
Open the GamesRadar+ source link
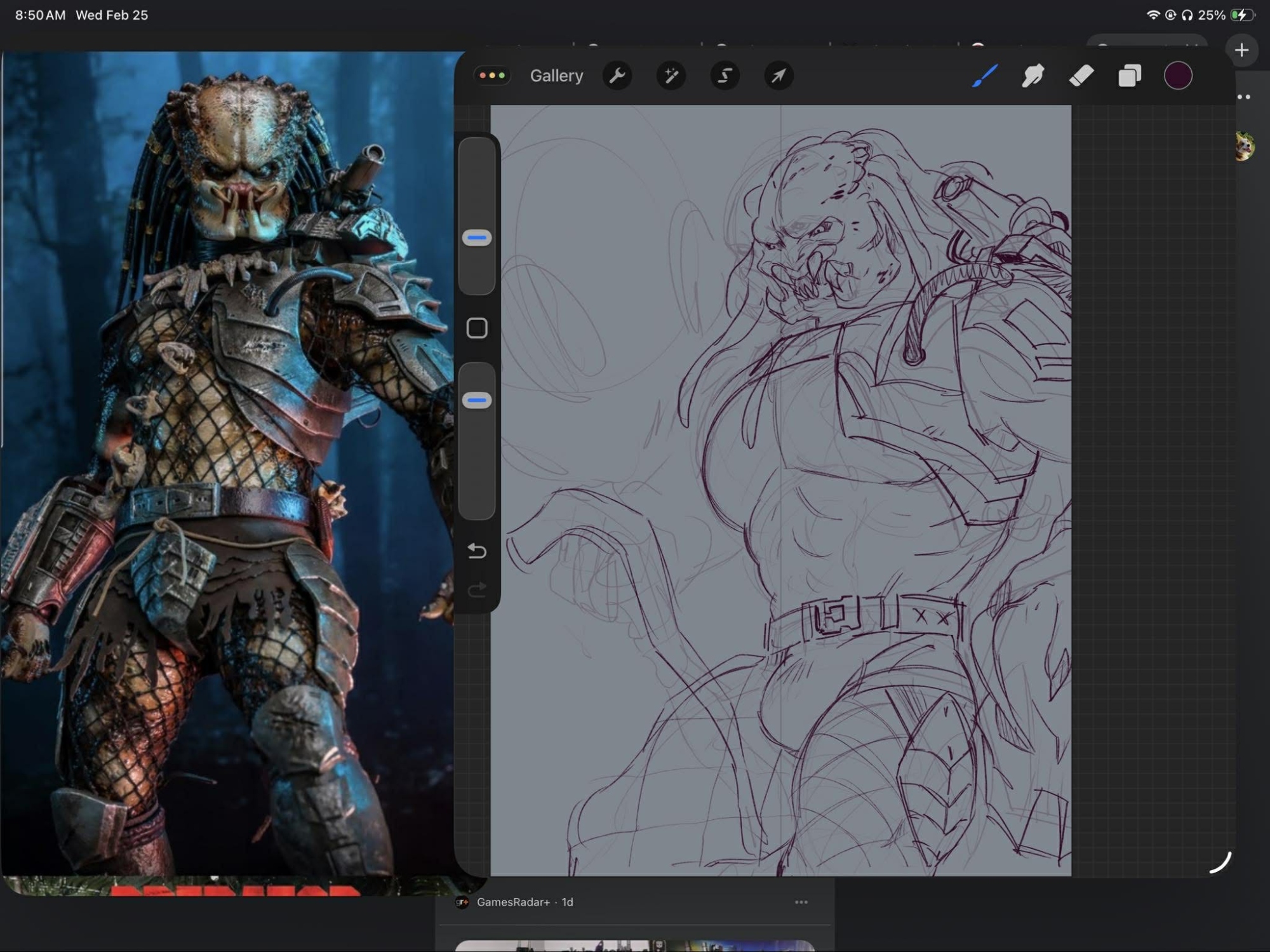click(513, 902)
